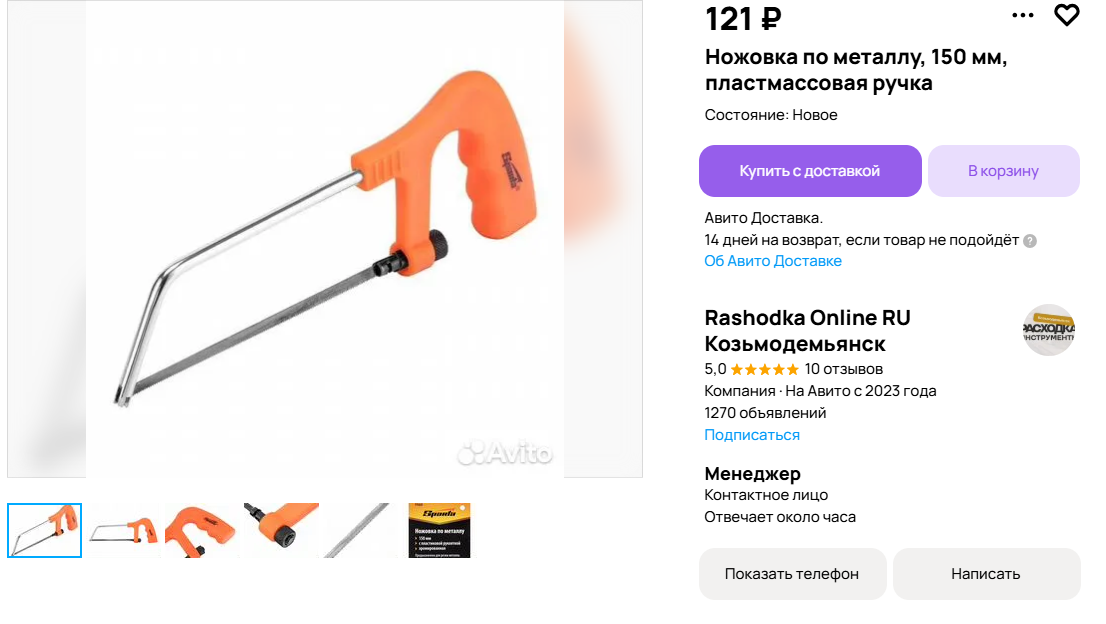Select the third handle close-up thumbnail
This screenshot has width=1106, height=624.
click(x=202, y=530)
